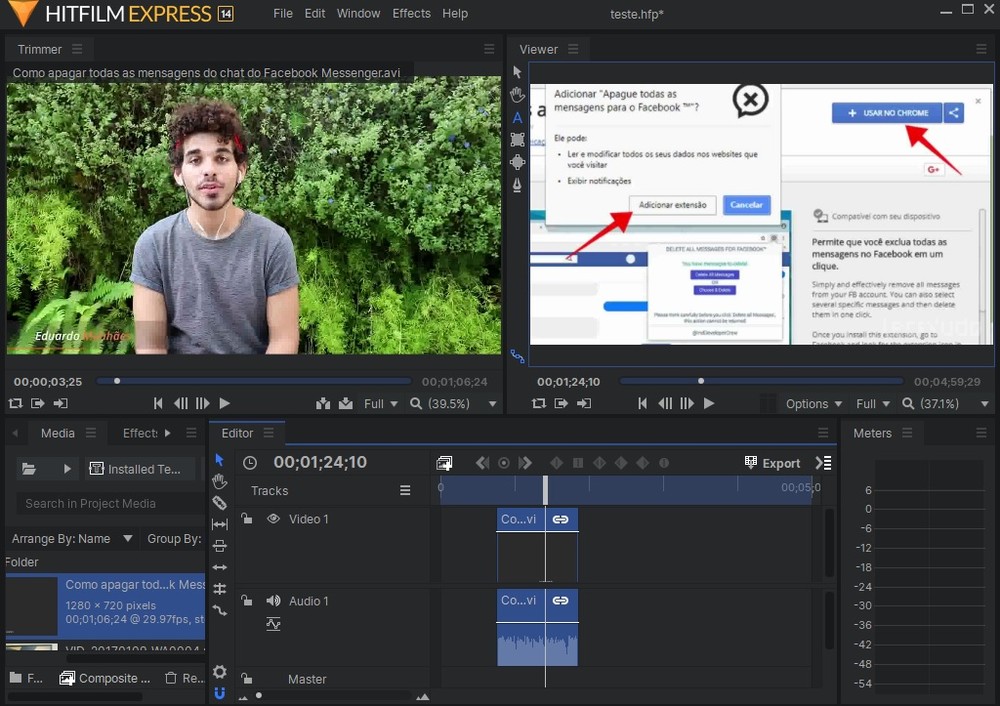Mute the Audio 1 track speaker icon
This screenshot has width=1000, height=706.
[x=273, y=601]
